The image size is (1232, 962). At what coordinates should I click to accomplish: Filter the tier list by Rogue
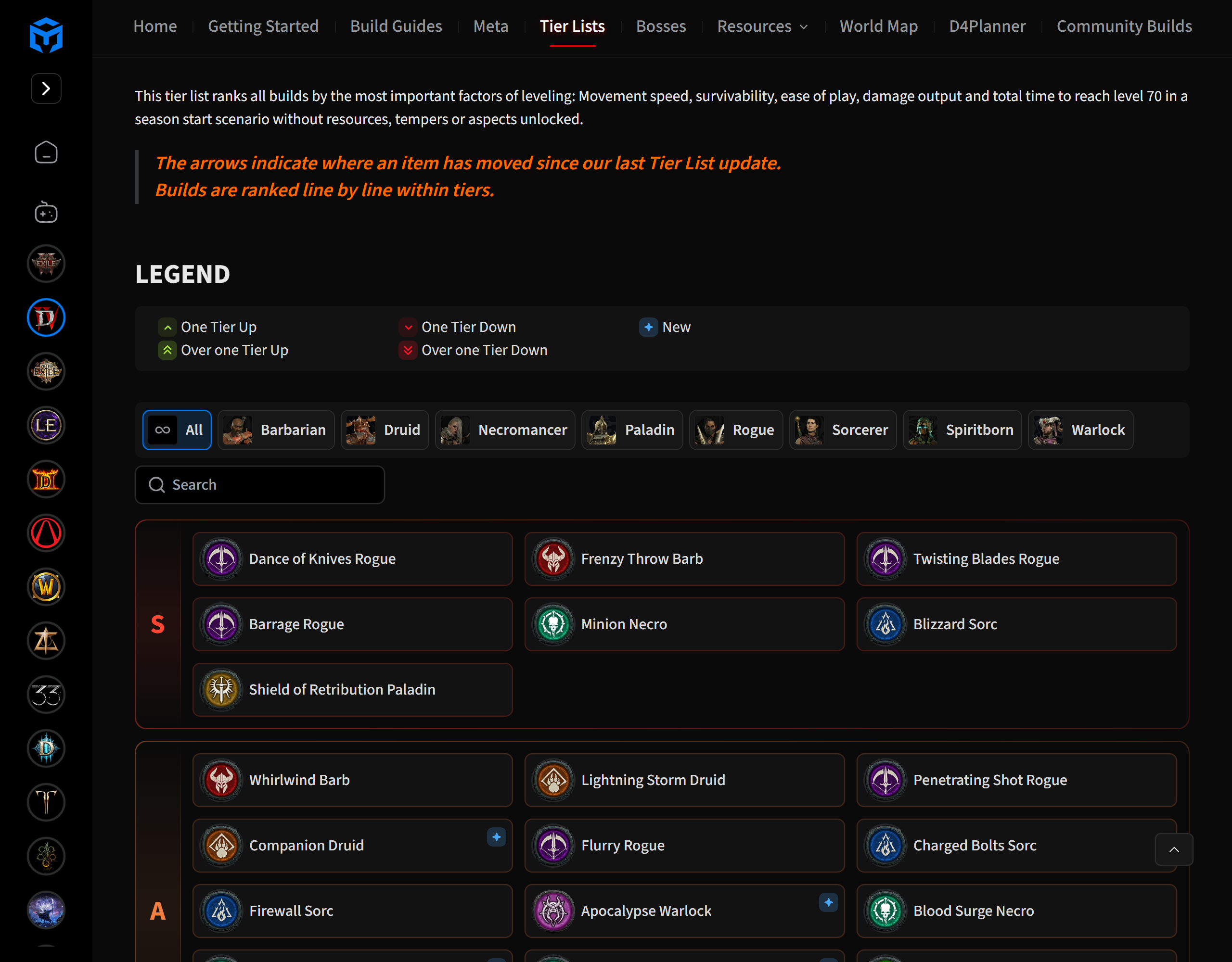(736, 430)
